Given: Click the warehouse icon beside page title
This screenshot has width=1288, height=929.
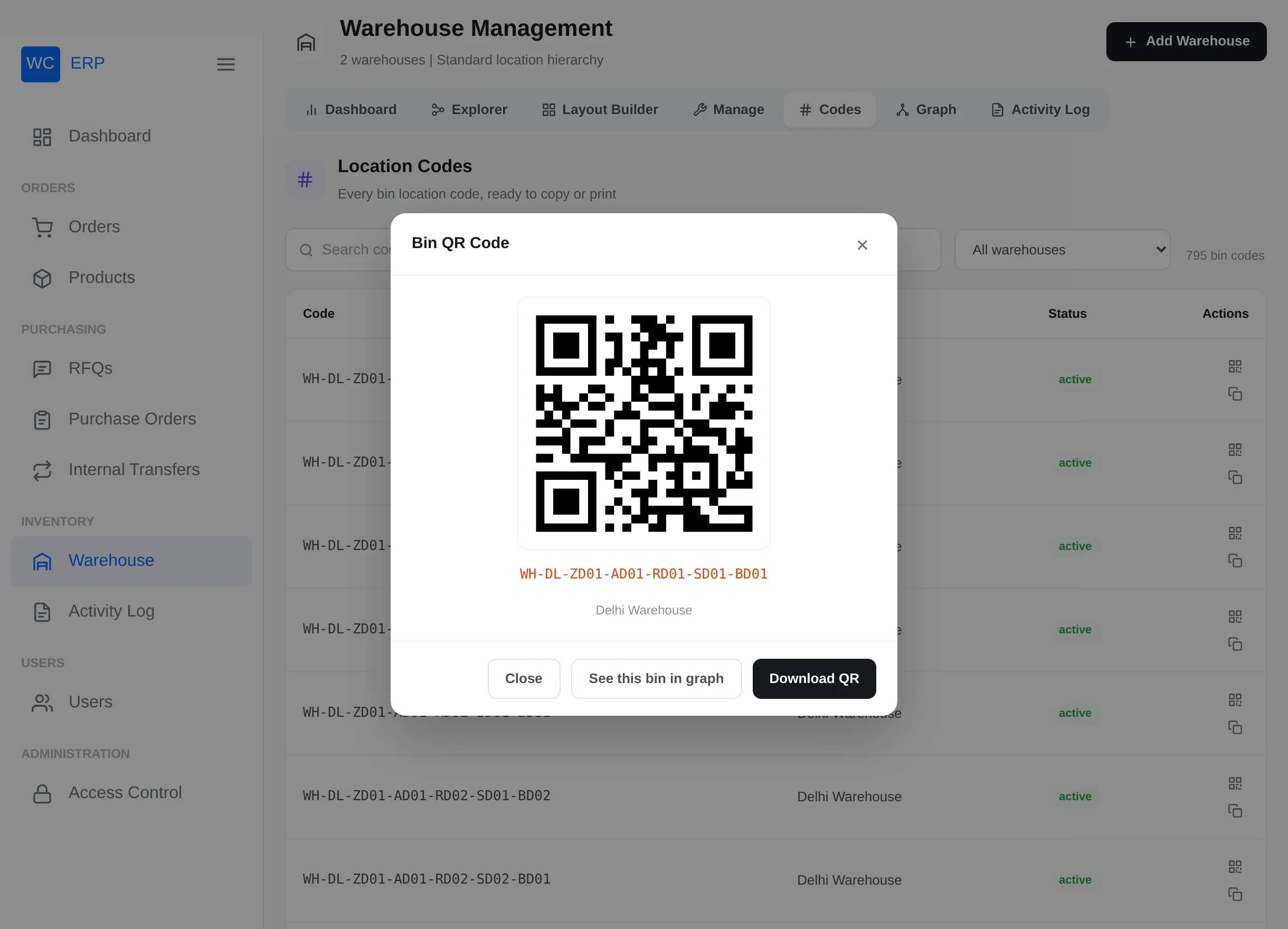Looking at the screenshot, I should click(306, 43).
